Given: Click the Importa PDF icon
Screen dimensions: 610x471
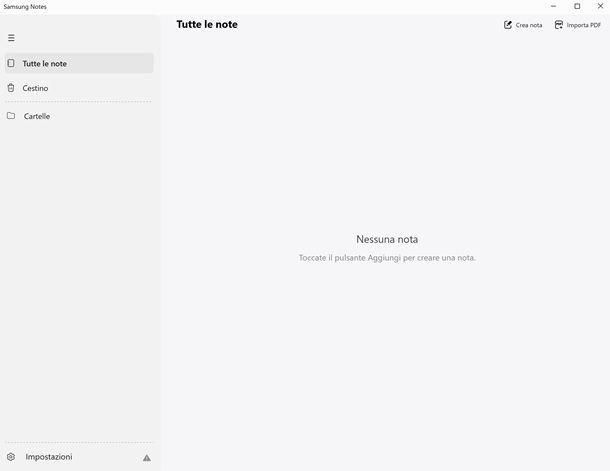Looking at the screenshot, I should pyautogui.click(x=559, y=25).
